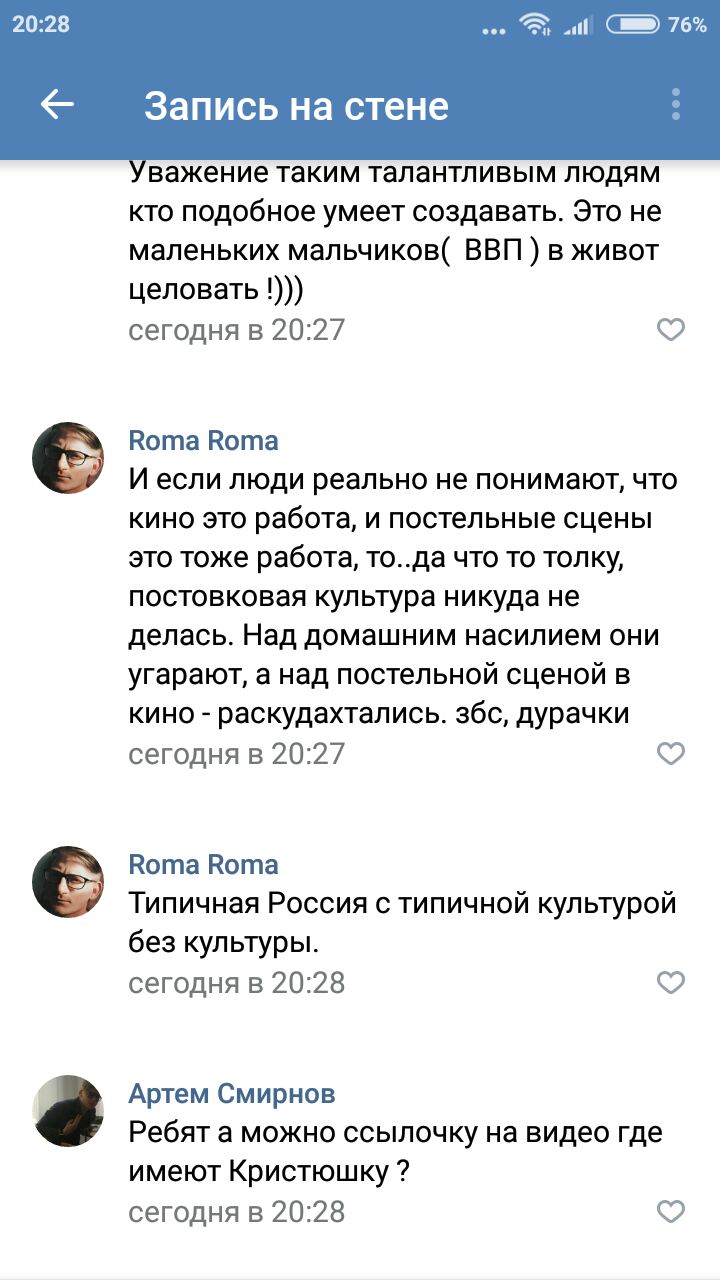
Task: Open Артем Смирнов's profile picture
Action: click(x=68, y=1111)
